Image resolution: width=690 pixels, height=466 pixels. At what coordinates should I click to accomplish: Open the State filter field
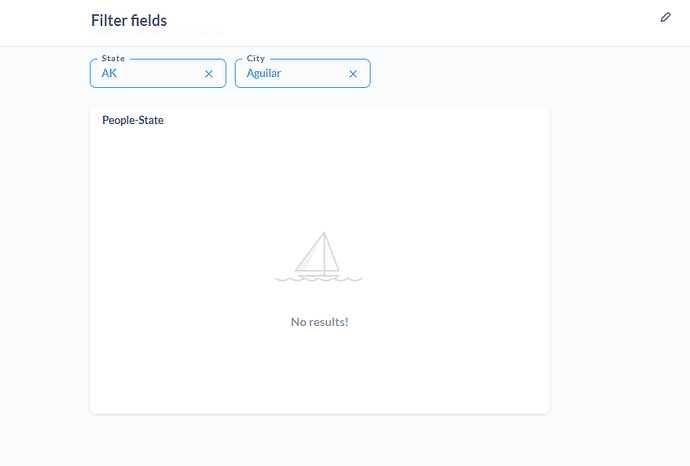(158, 73)
